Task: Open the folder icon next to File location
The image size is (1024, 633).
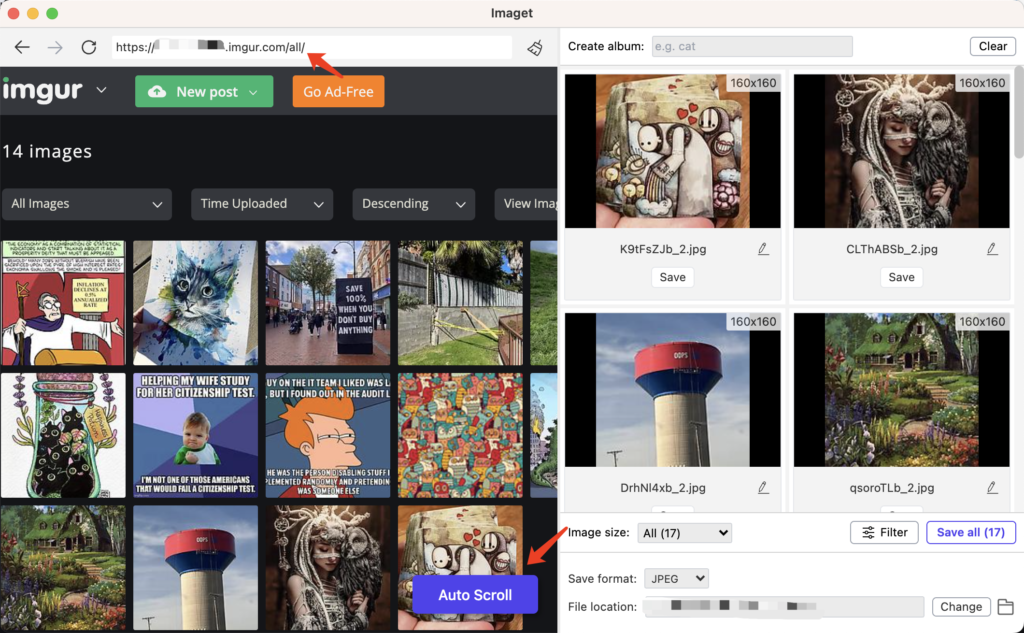Action: 1006,606
